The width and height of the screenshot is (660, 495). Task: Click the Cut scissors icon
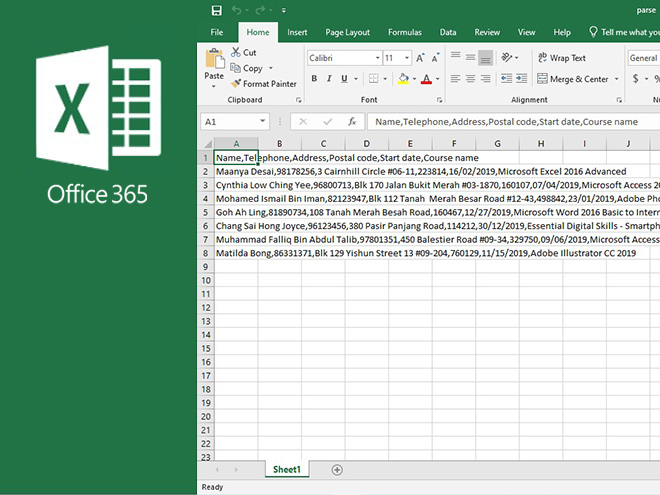click(236, 53)
